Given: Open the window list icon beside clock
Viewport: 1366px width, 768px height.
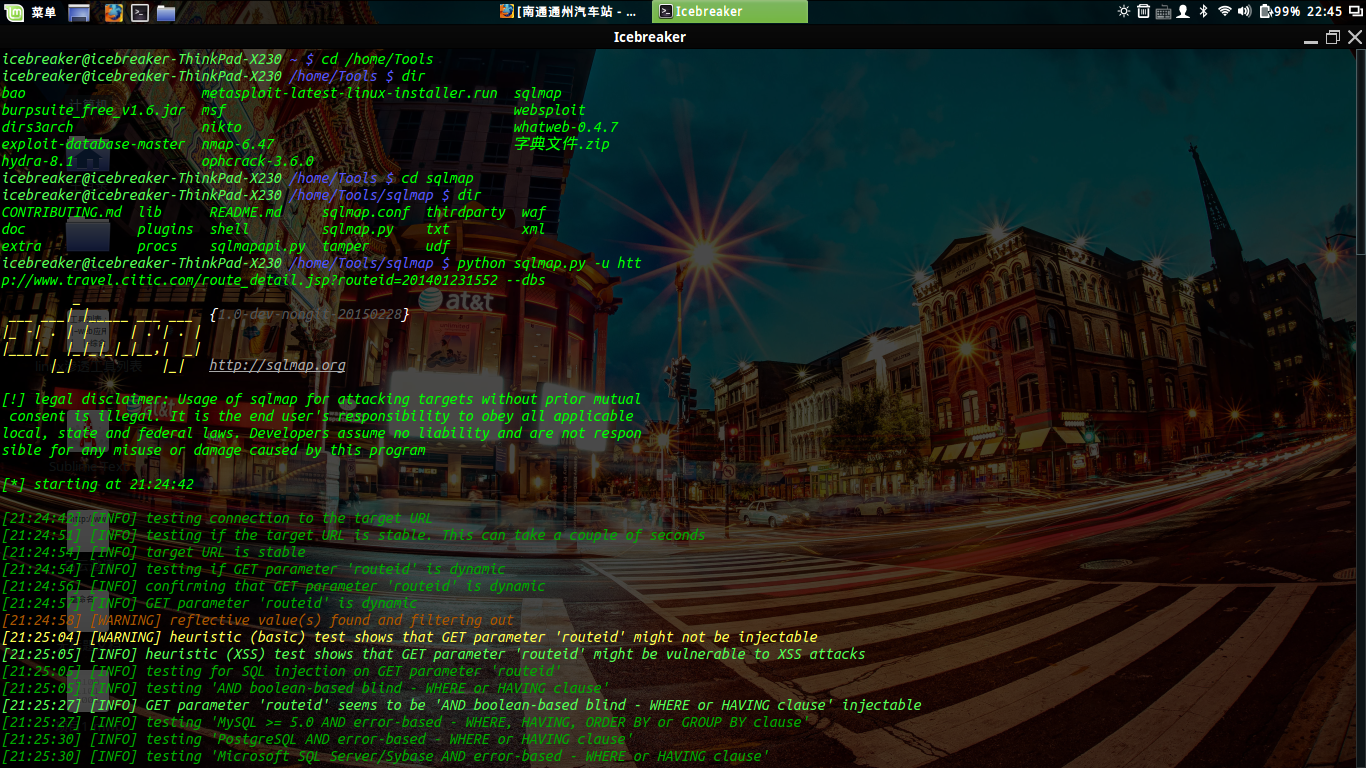Looking at the screenshot, I should [1355, 12].
